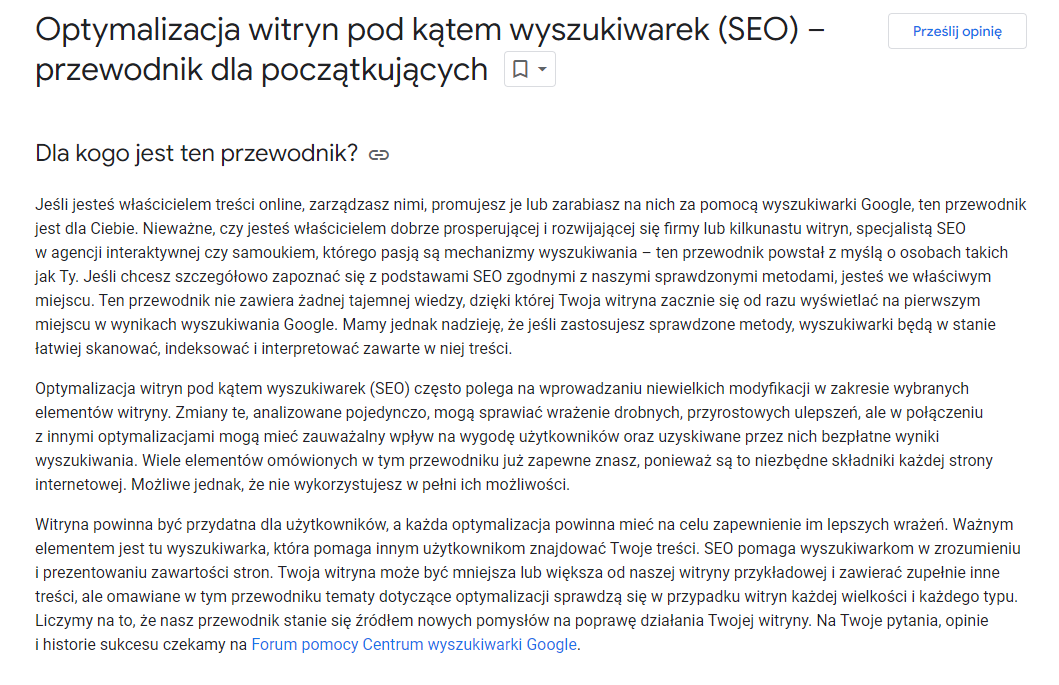Select the bookmark ribbon icon in the toolbar

pos(521,69)
